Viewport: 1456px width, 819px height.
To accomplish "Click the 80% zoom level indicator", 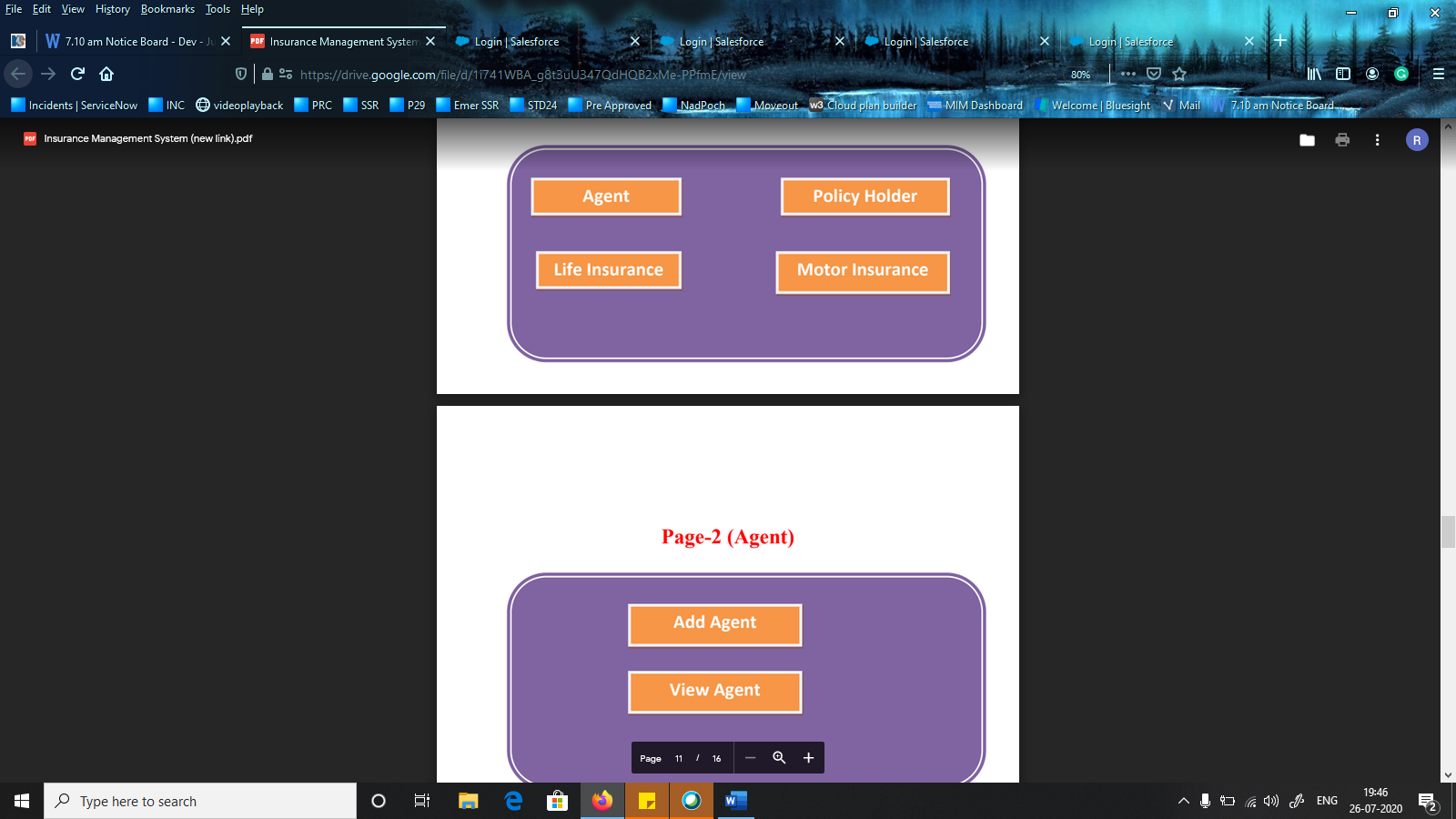I will [1080, 75].
